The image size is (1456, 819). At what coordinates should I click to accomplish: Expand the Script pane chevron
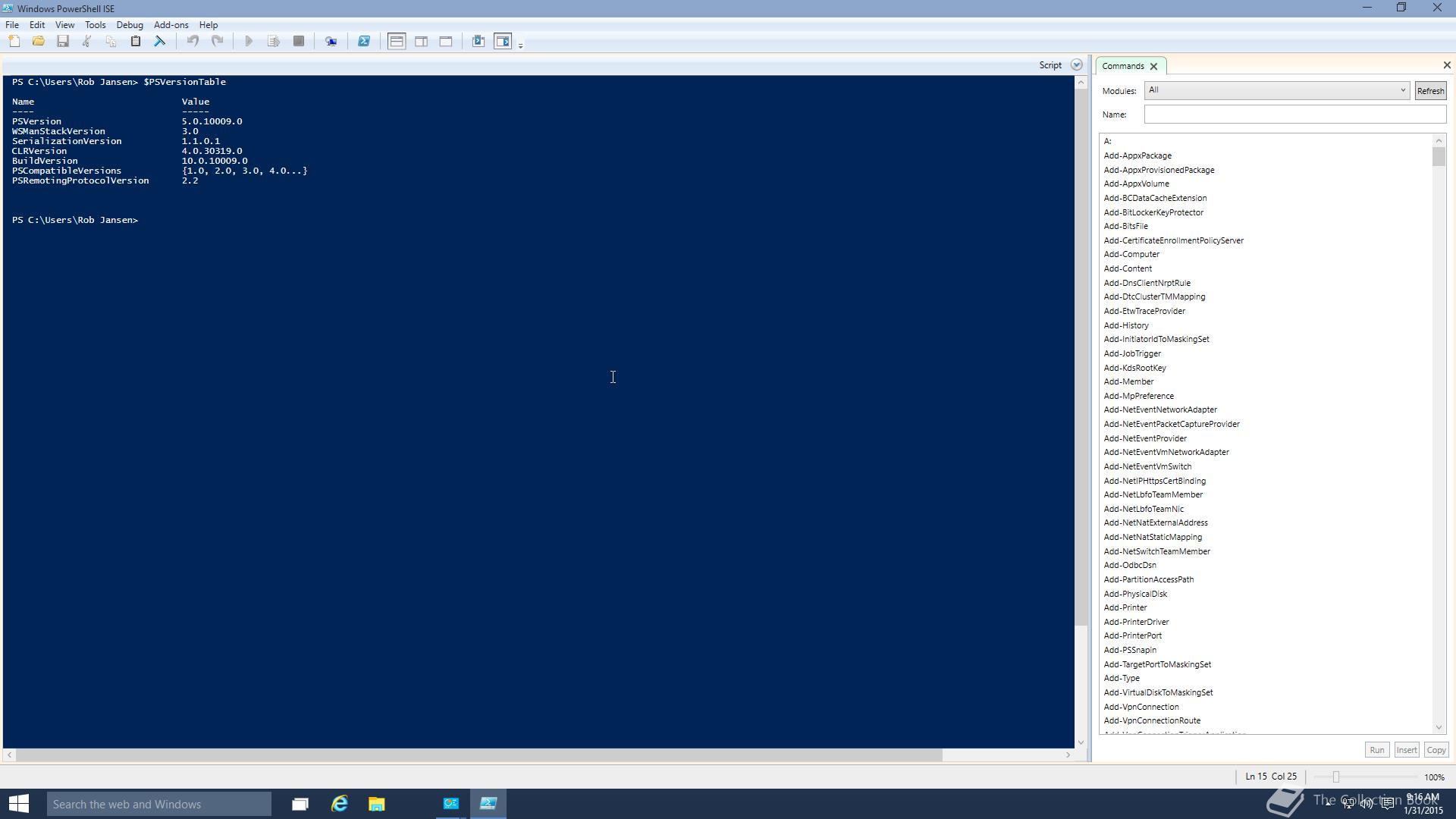pyautogui.click(x=1076, y=65)
